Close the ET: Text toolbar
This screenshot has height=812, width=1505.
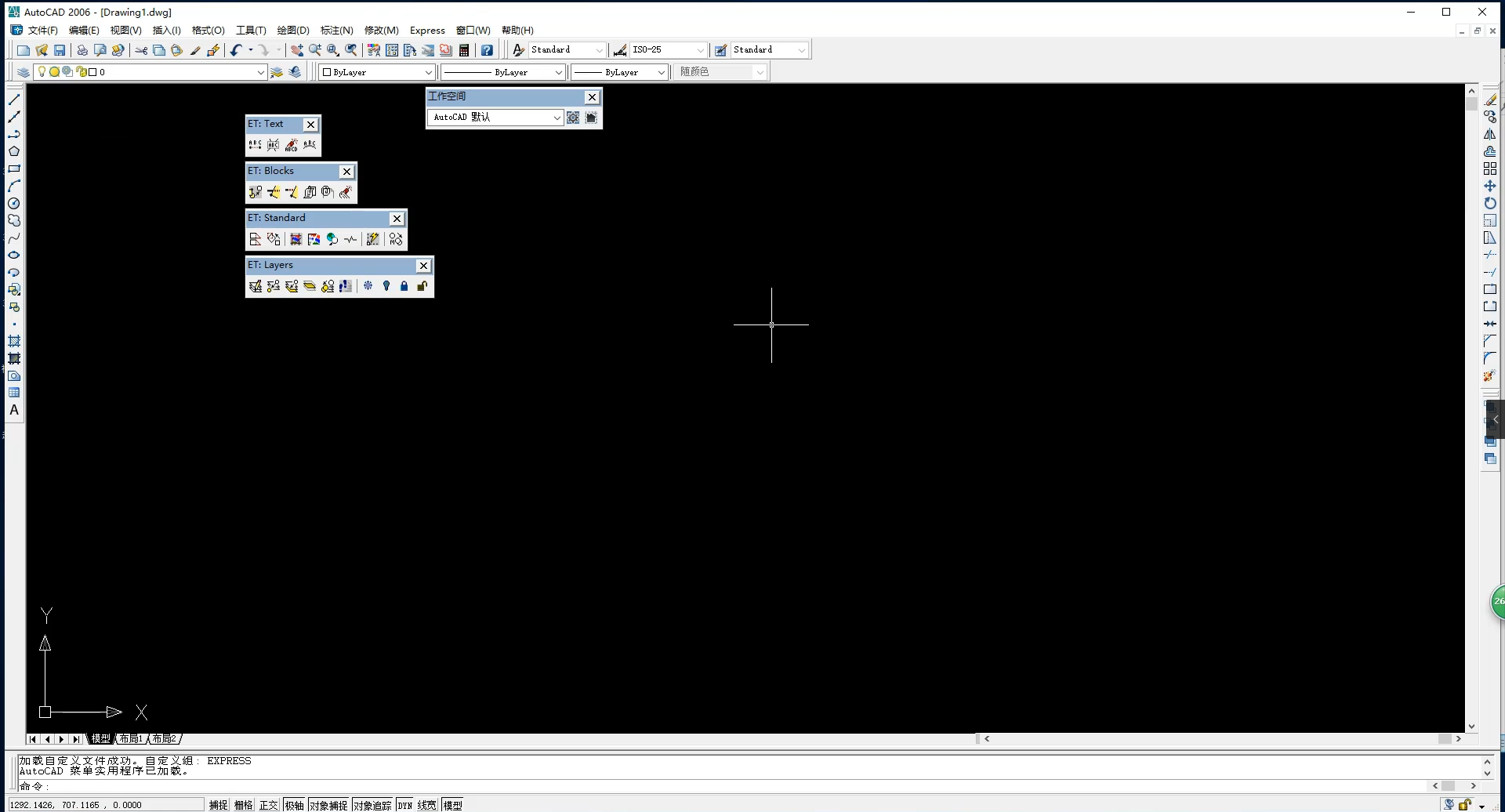pos(311,125)
